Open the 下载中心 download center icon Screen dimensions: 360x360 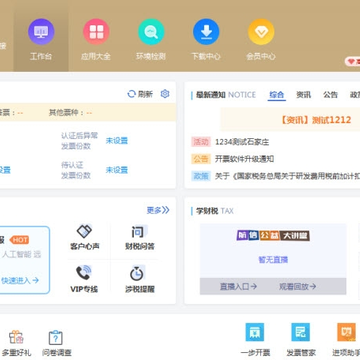(206, 32)
